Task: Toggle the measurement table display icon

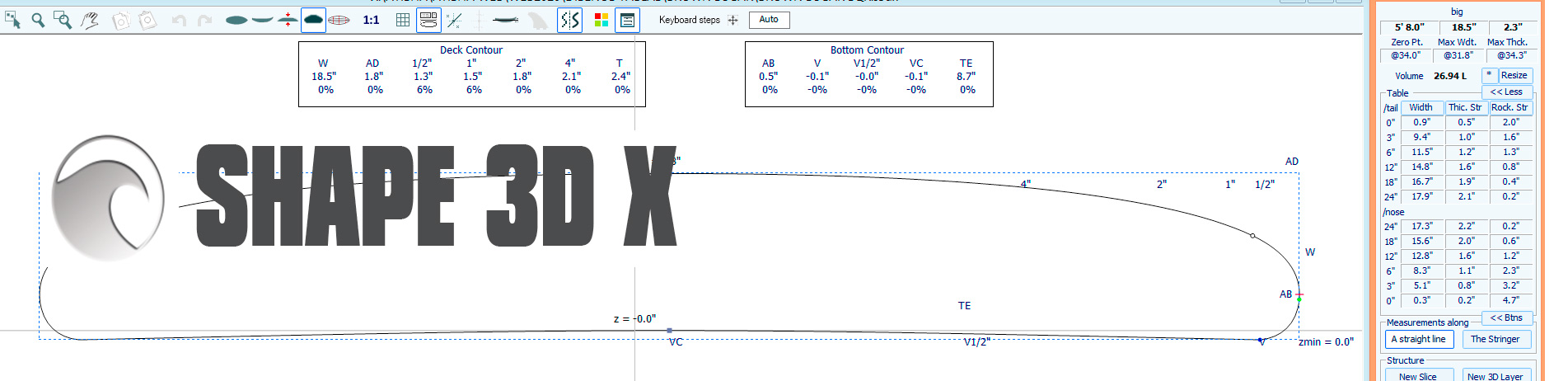Action: click(x=428, y=20)
